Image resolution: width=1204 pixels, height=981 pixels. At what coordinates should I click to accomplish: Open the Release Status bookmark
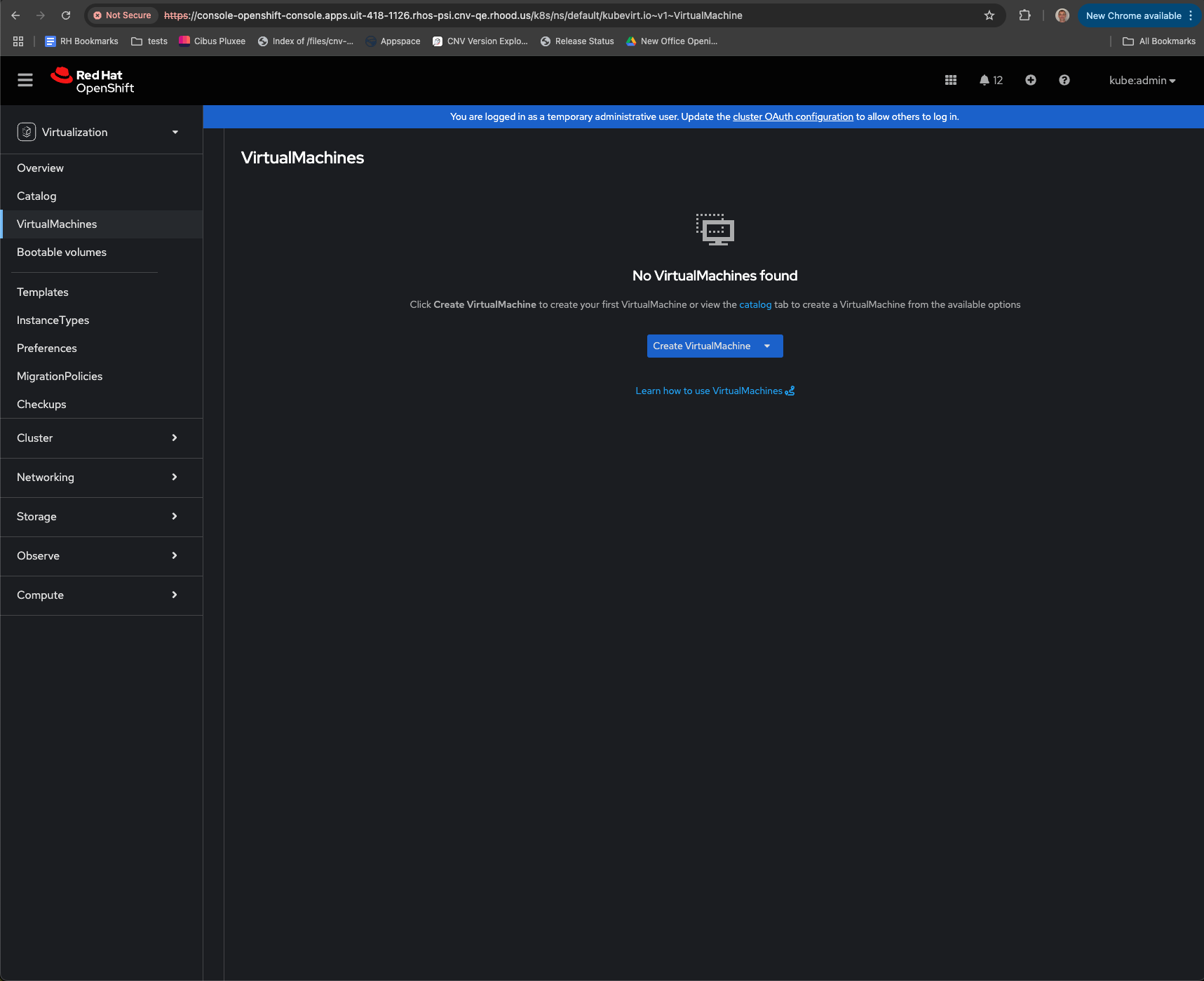[x=577, y=41]
